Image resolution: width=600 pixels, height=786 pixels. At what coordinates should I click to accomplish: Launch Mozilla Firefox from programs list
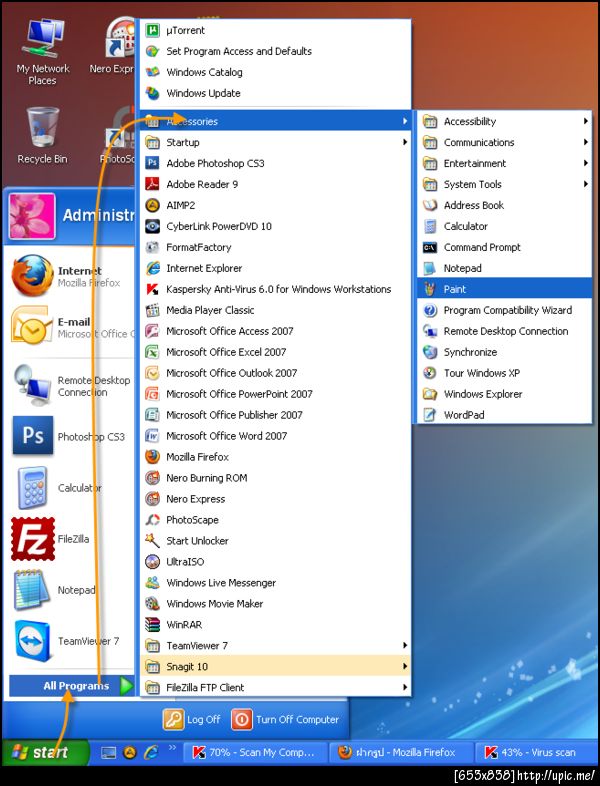pos(275,457)
